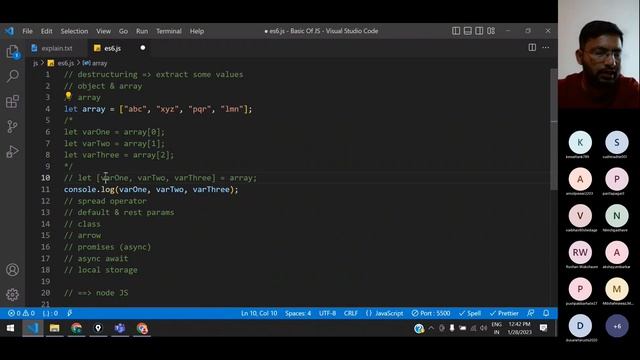Open the Search view in activity bar
640x360 pixels.
[x=13, y=76]
